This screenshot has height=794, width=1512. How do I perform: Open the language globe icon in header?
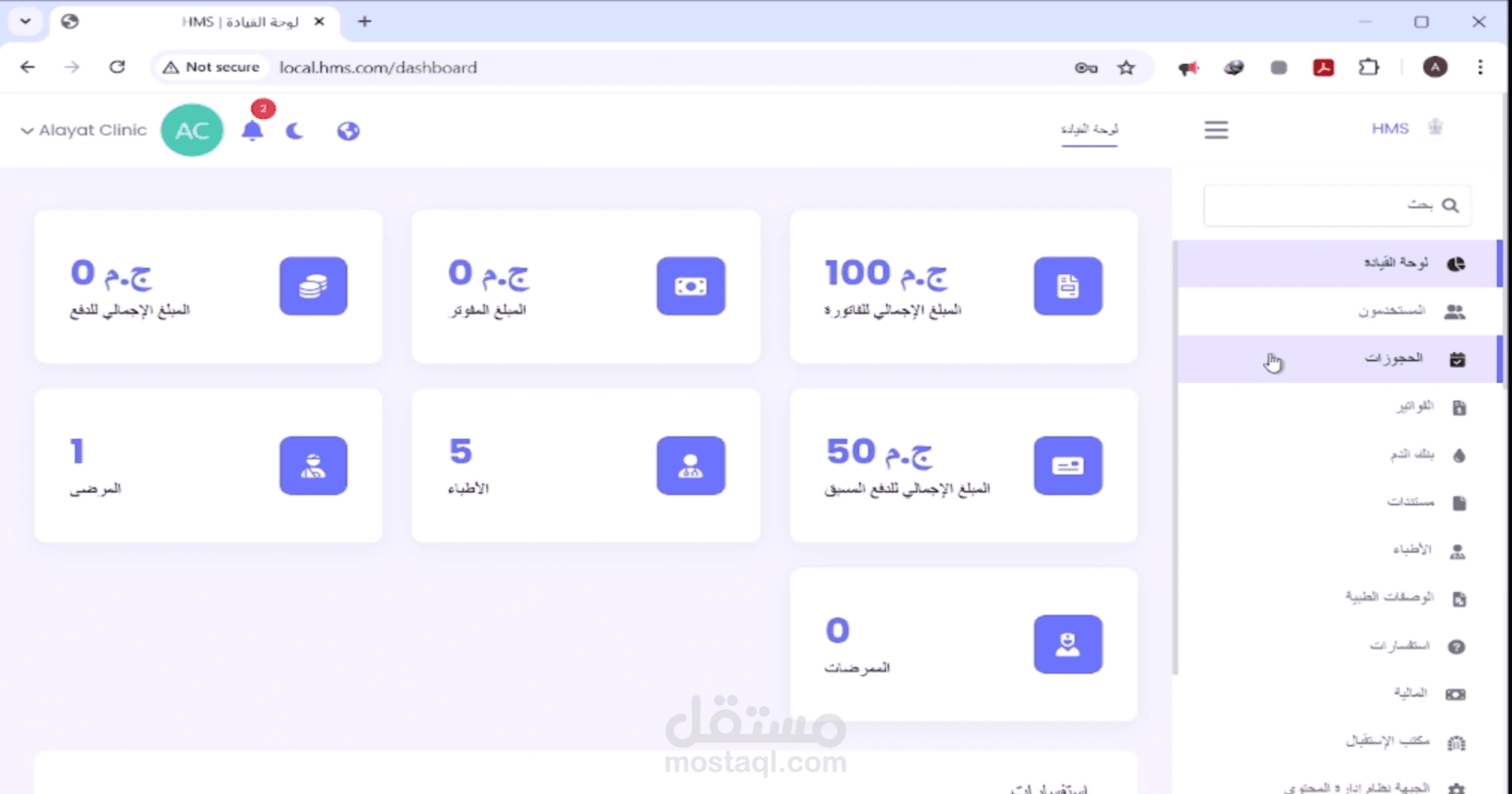click(348, 131)
